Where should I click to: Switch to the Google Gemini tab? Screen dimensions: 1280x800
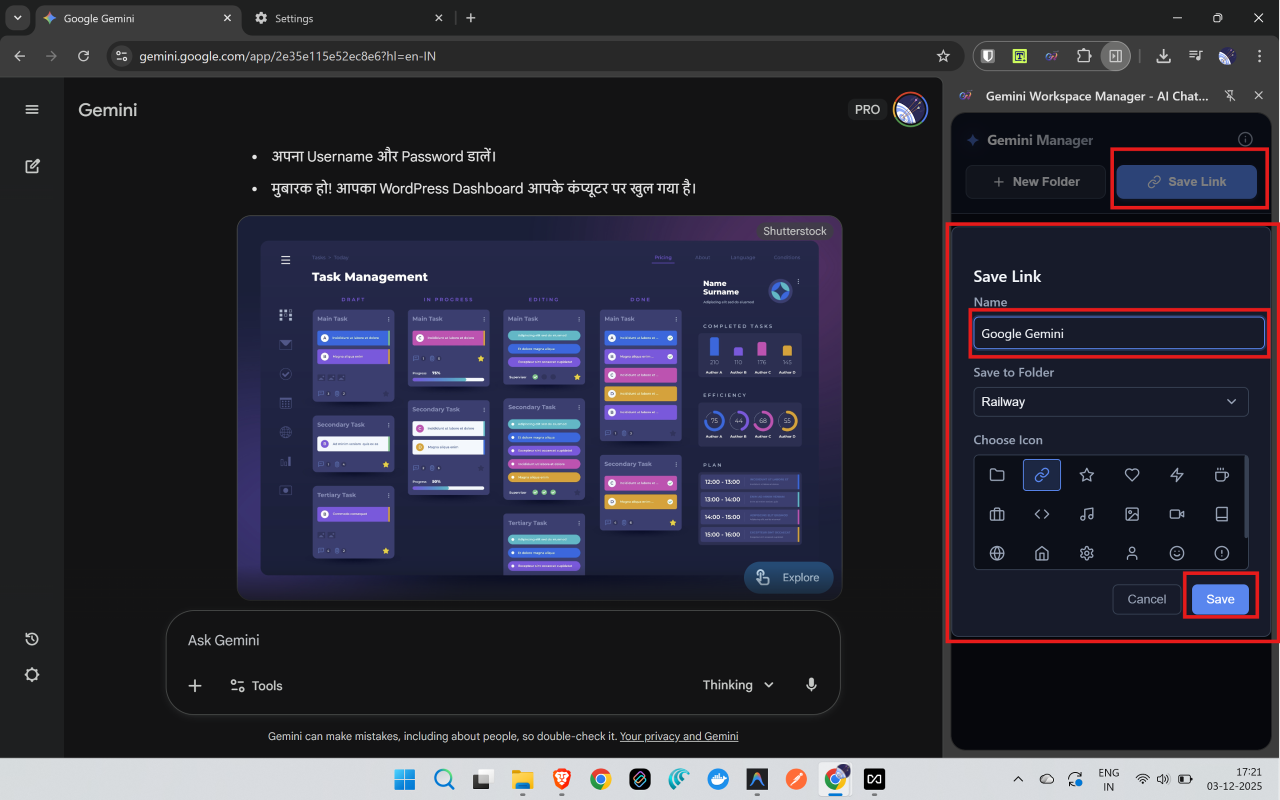pos(137,18)
